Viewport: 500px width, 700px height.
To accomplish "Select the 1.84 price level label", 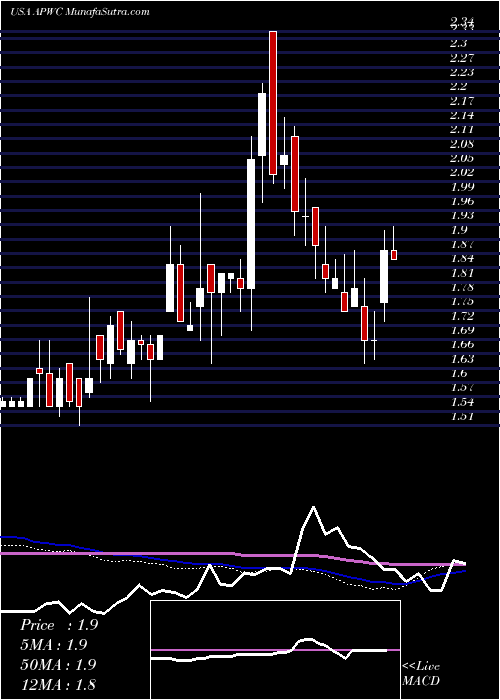I will point(462,258).
